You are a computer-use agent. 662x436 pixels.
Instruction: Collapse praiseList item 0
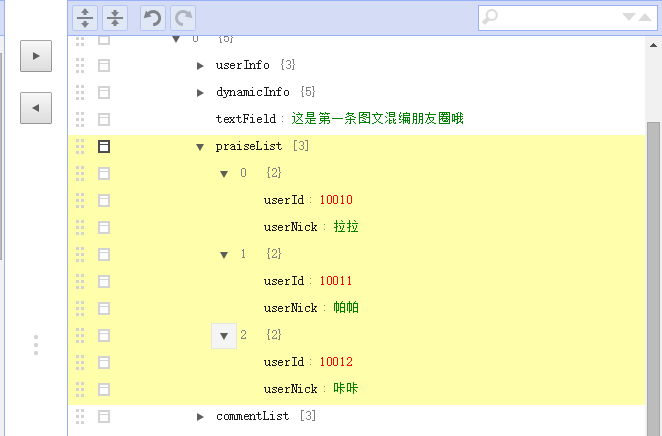(224, 174)
